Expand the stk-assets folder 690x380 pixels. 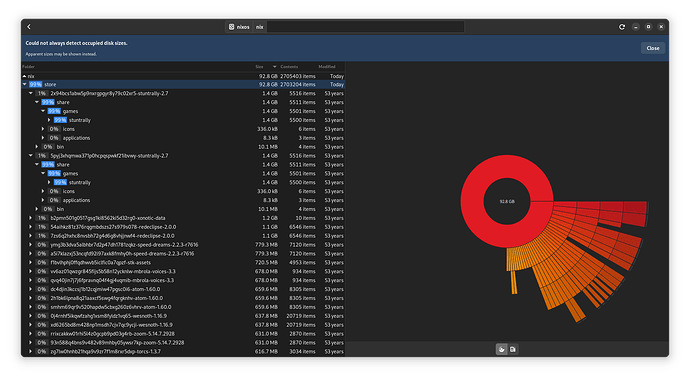click(30, 263)
